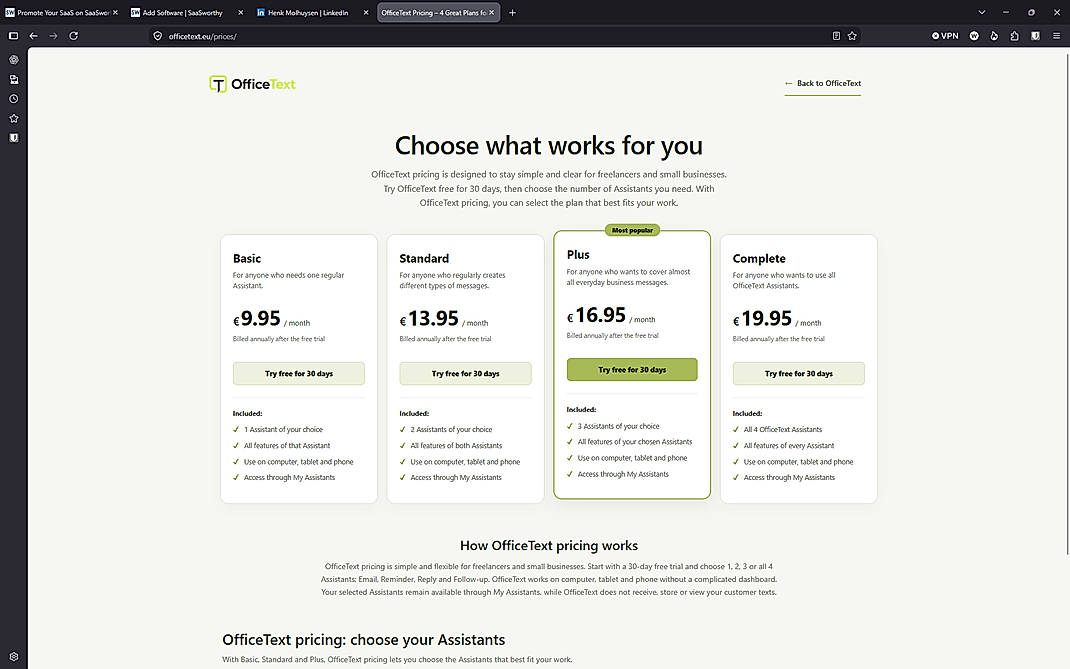This screenshot has height=669, width=1070.
Task: Reload the OfficeText pricing page
Action: (x=74, y=36)
